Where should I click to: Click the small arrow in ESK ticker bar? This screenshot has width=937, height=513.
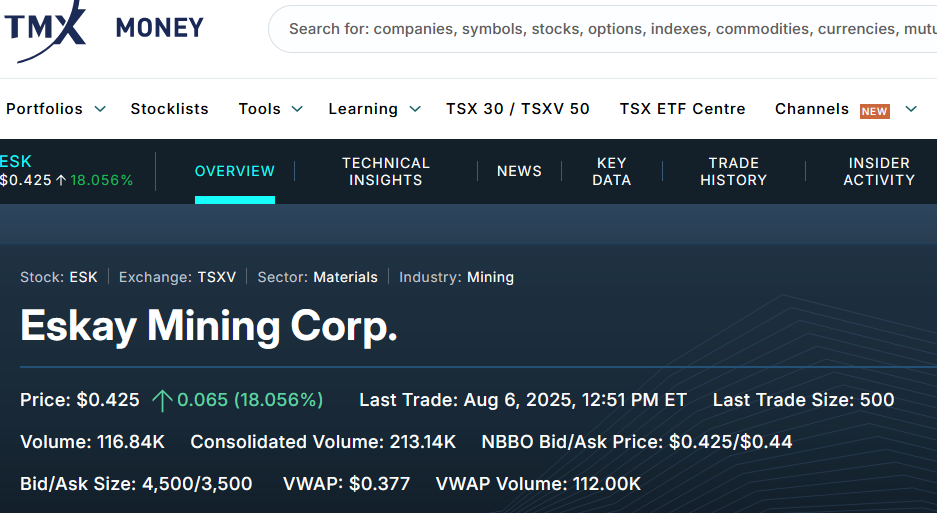(x=61, y=180)
